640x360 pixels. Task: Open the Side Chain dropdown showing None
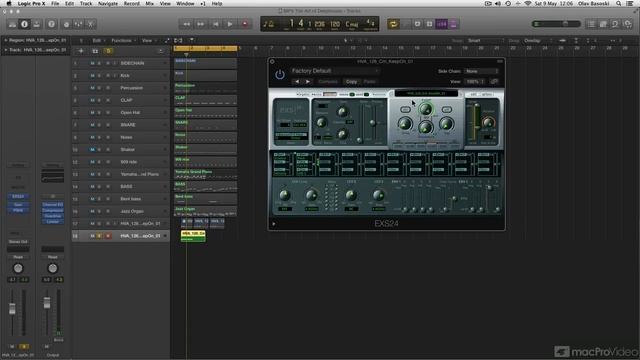482,71
